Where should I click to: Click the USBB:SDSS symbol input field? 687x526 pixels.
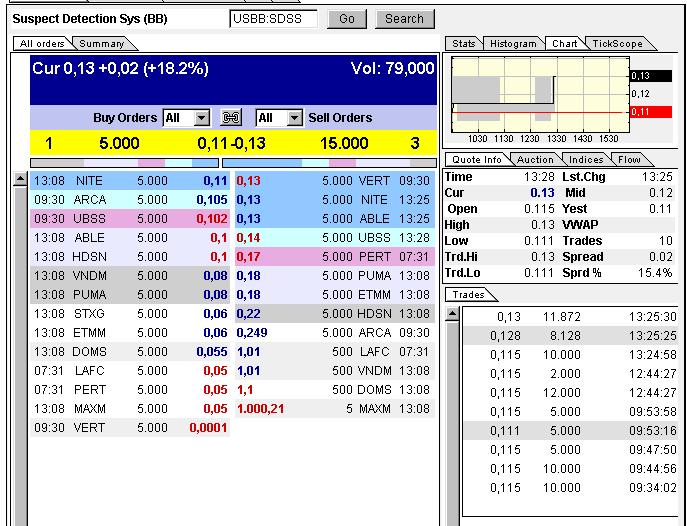tap(272, 18)
